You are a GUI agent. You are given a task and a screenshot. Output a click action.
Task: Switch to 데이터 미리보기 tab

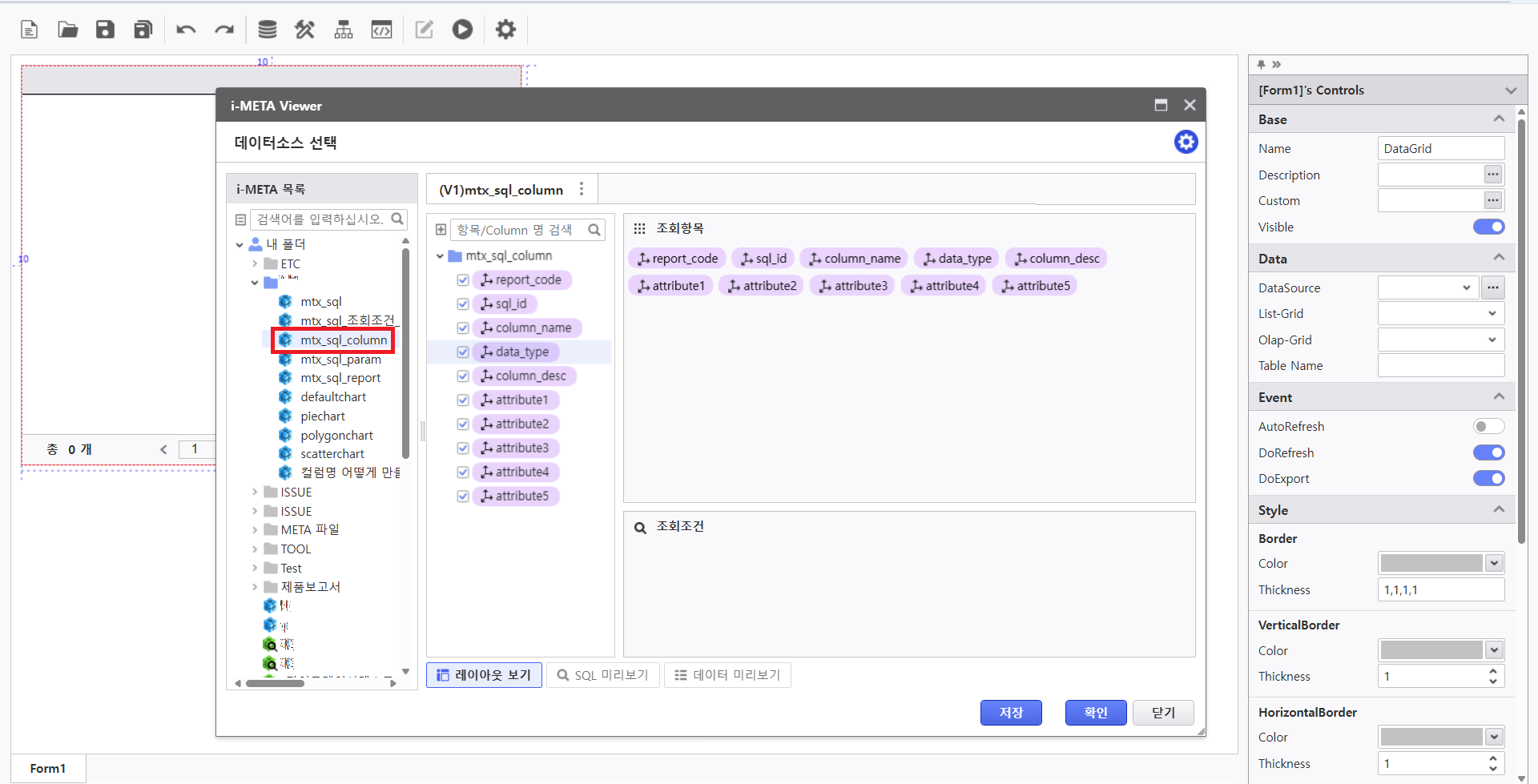click(727, 675)
